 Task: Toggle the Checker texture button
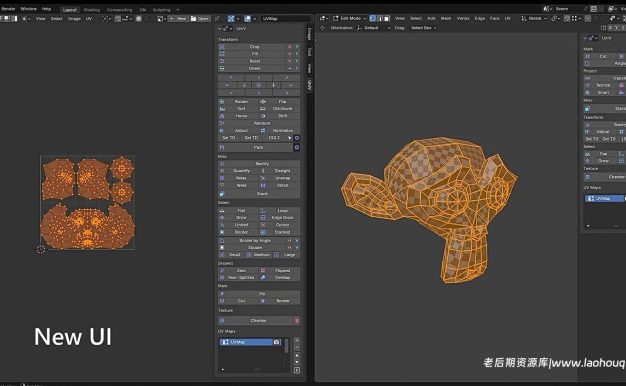256,321
